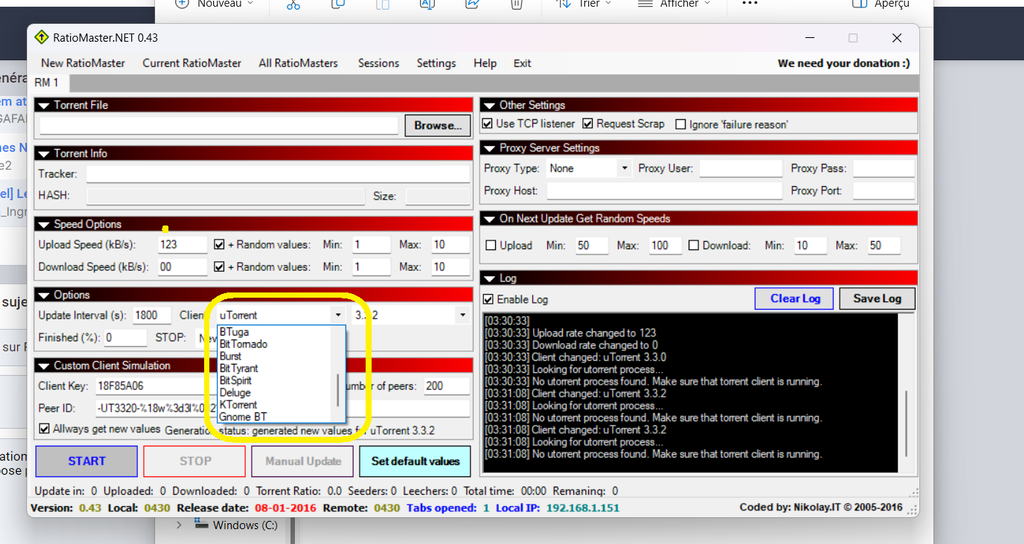Collapse Custom Client Simulation section triangle
Image resolution: width=1024 pixels, height=544 pixels.
tap(44, 366)
